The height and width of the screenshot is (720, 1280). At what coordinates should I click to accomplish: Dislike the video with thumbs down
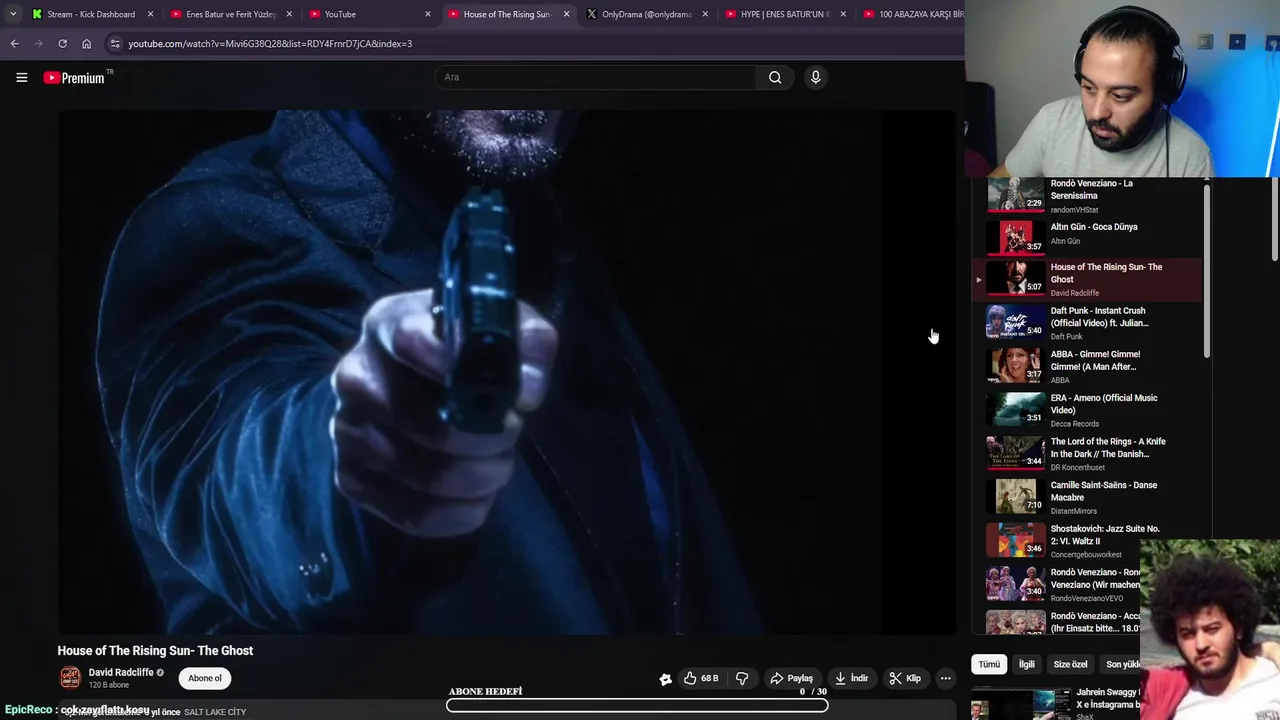(x=742, y=678)
